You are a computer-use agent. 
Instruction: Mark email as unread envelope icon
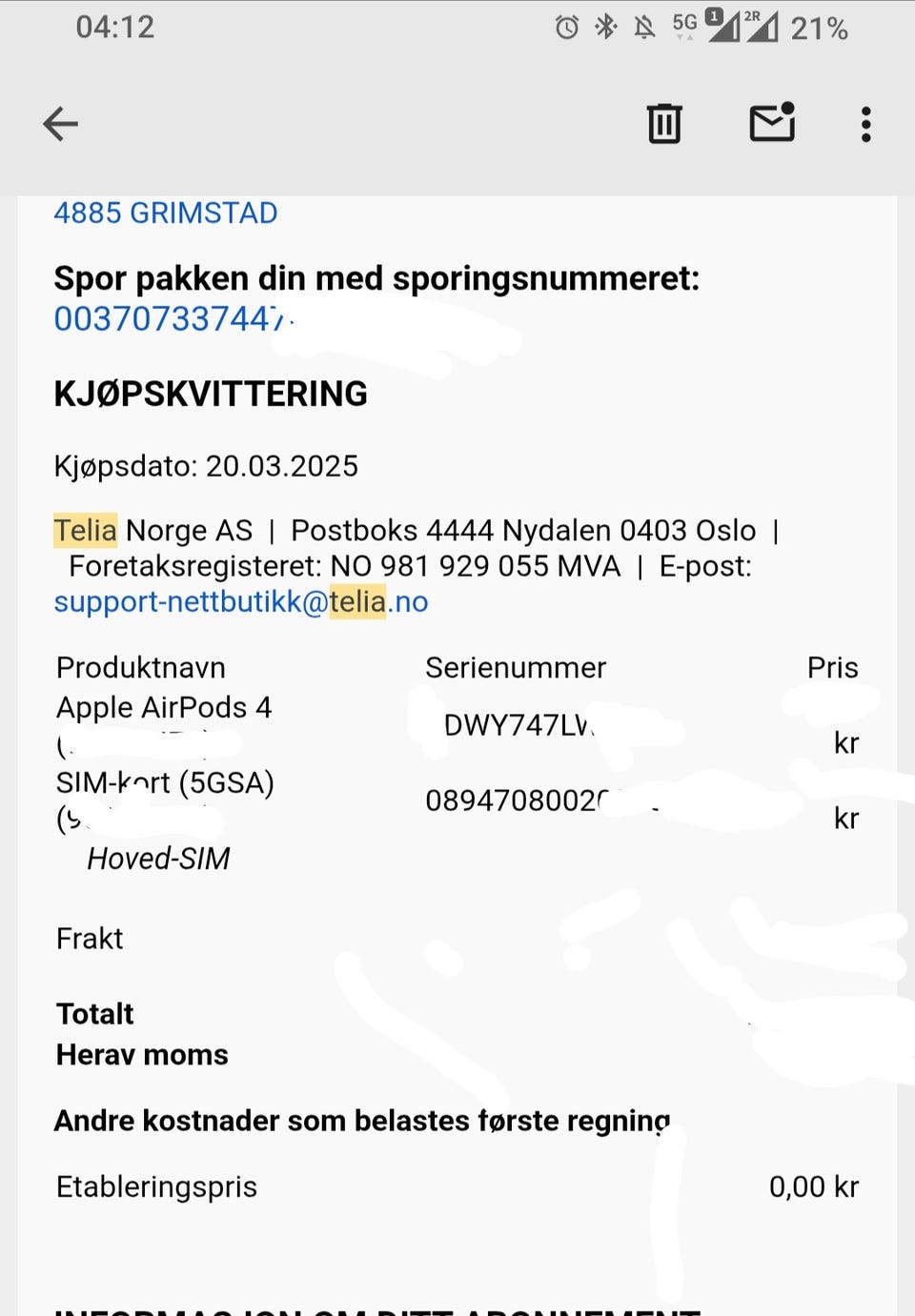pos(772,122)
